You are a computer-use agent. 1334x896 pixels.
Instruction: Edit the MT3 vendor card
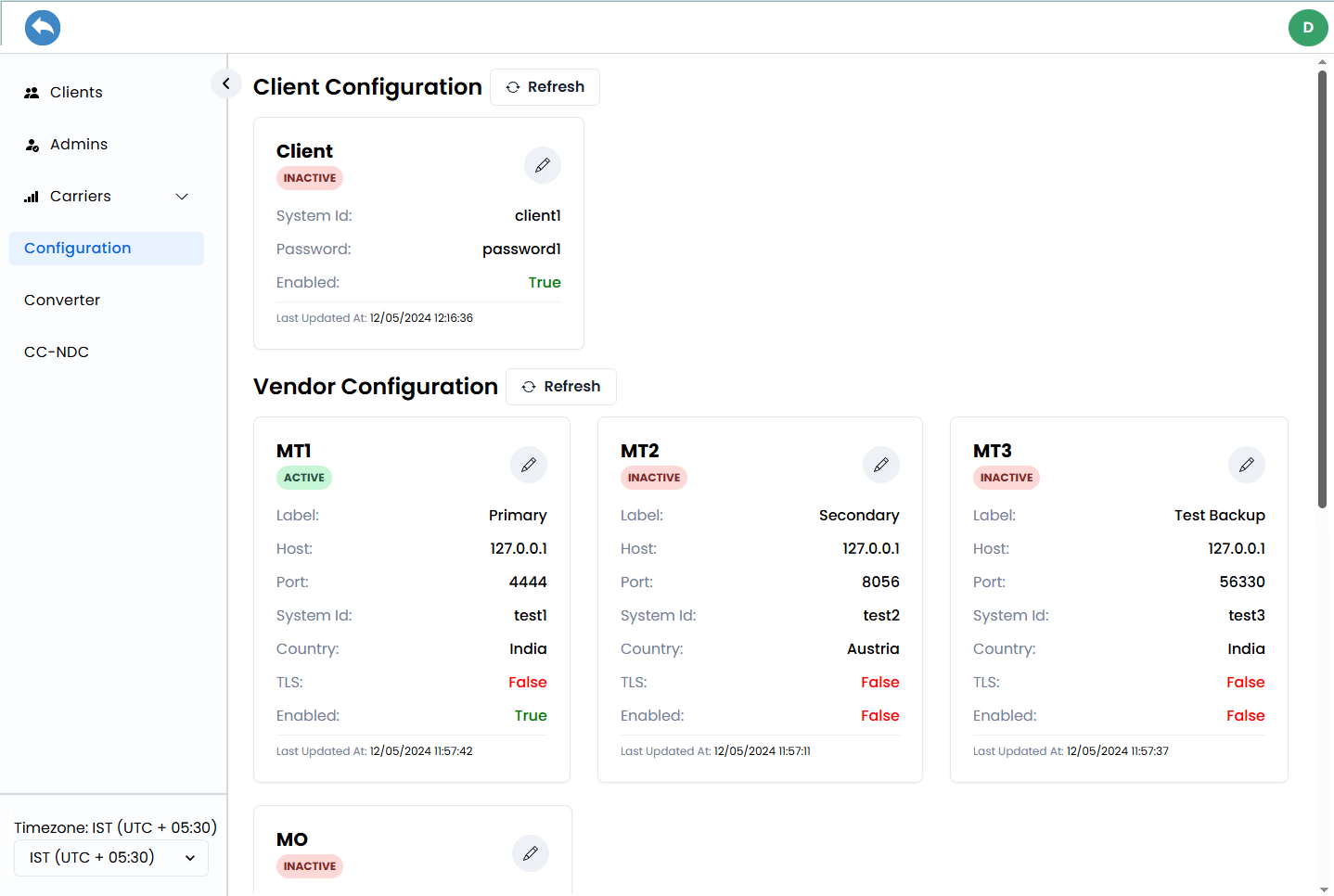click(1247, 465)
